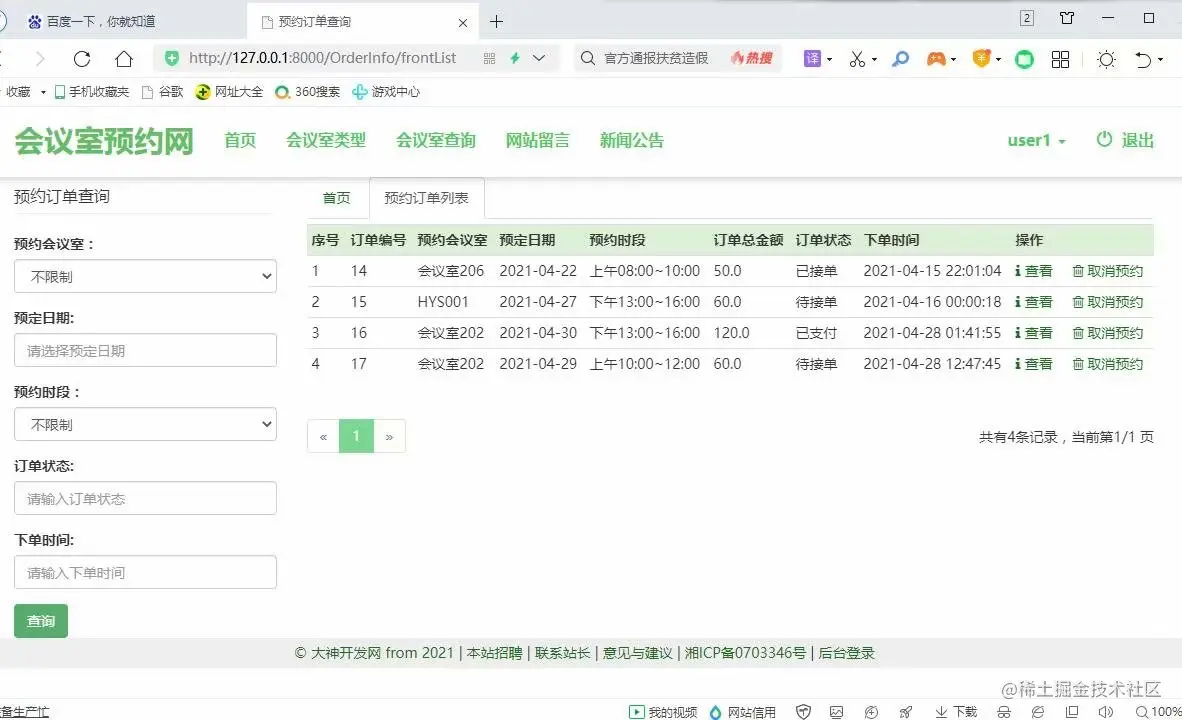The image size is (1182, 720).
Task: Expand the address bar dropdown chevron
Action: (539, 58)
